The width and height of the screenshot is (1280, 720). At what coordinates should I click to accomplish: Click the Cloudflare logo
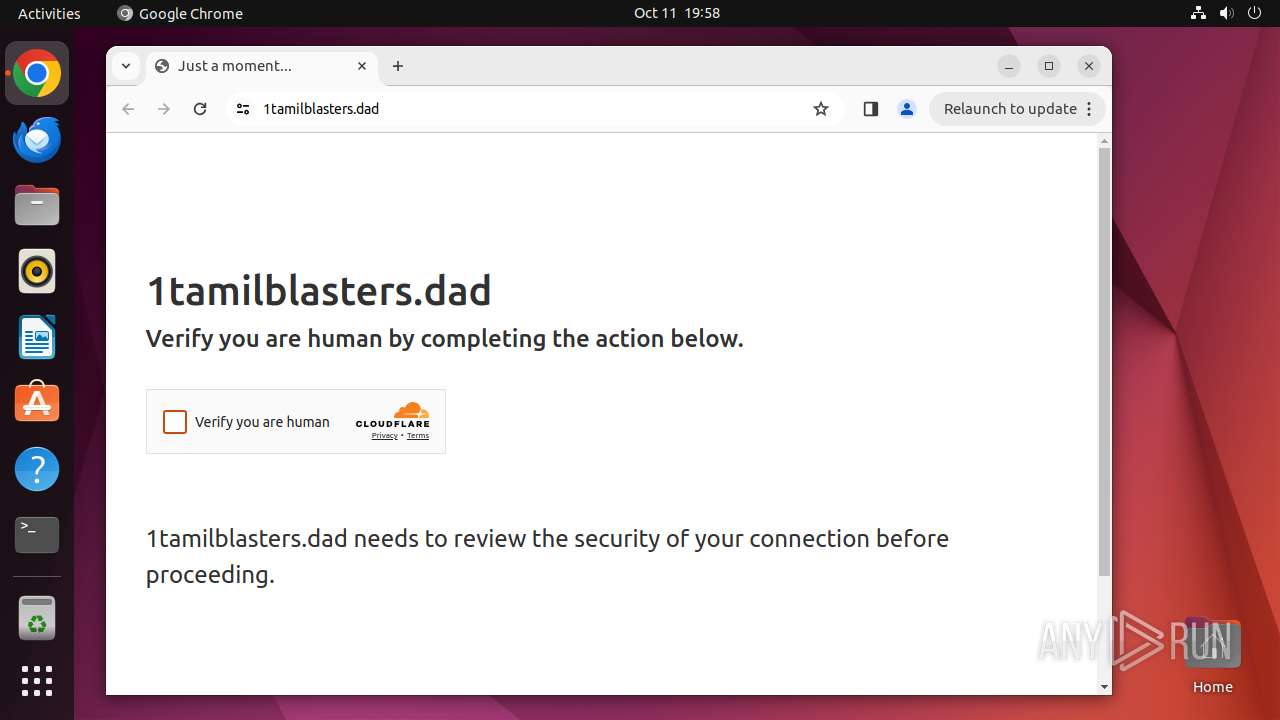pyautogui.click(x=393, y=415)
